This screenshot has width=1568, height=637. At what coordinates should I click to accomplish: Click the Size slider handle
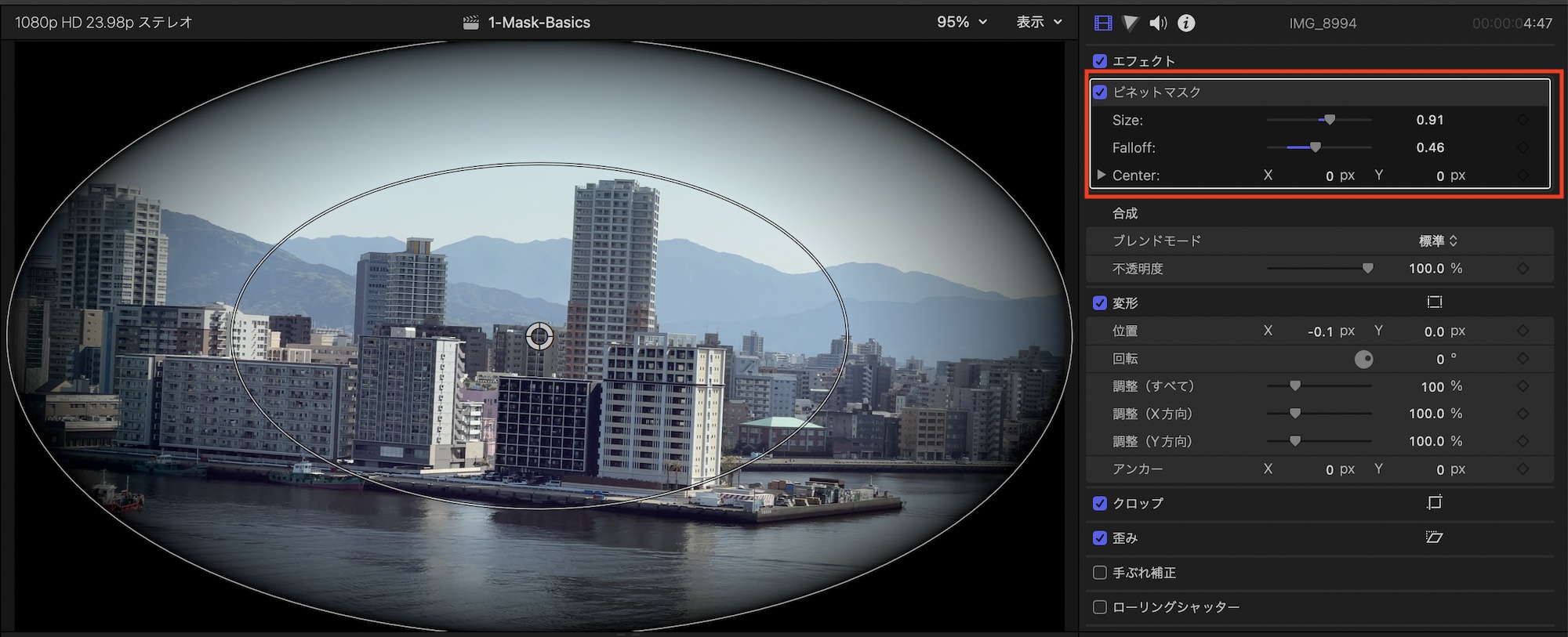point(1330,120)
